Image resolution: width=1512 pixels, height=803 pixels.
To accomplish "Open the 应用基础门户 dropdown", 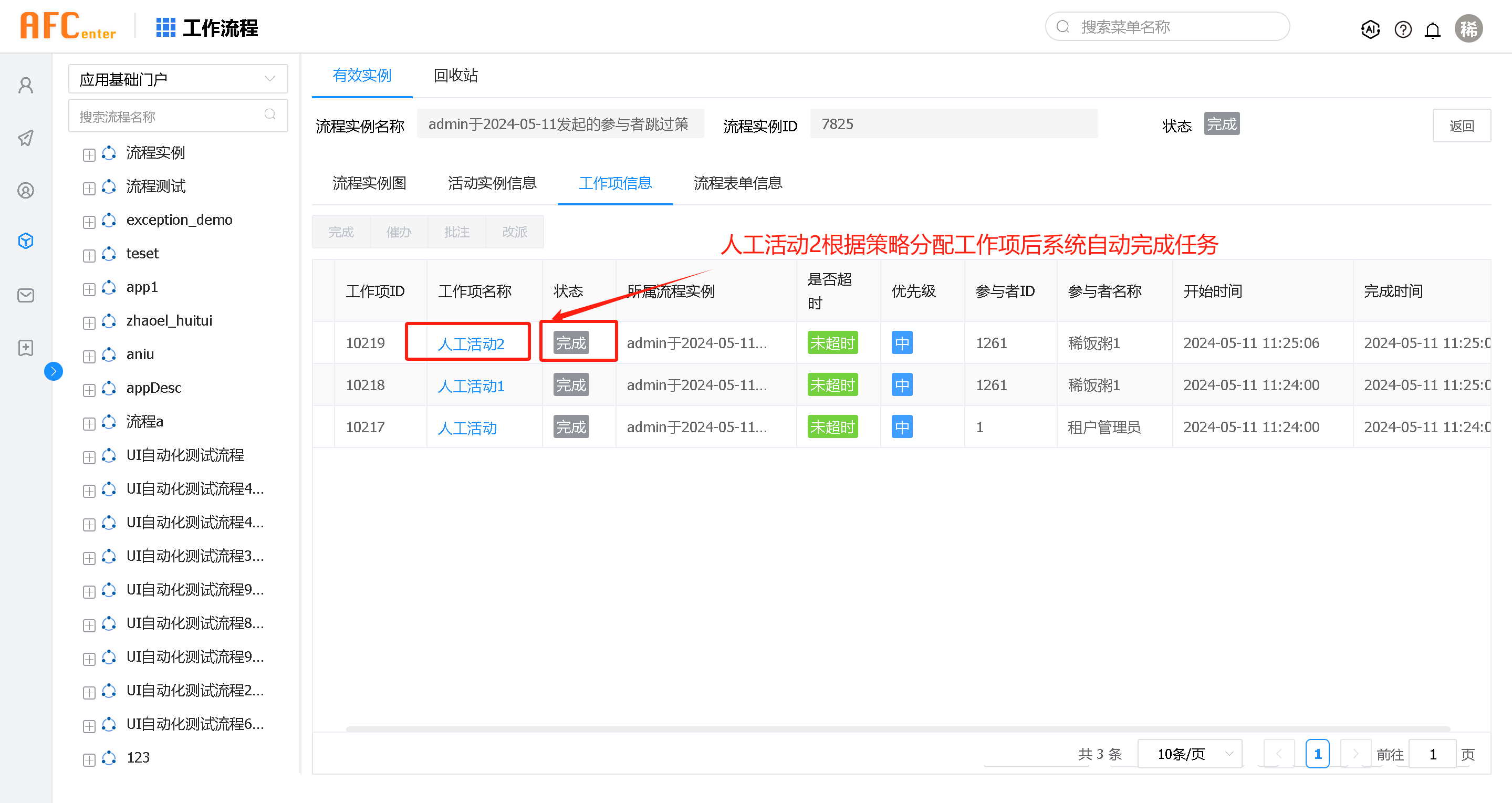I will tap(178, 79).
